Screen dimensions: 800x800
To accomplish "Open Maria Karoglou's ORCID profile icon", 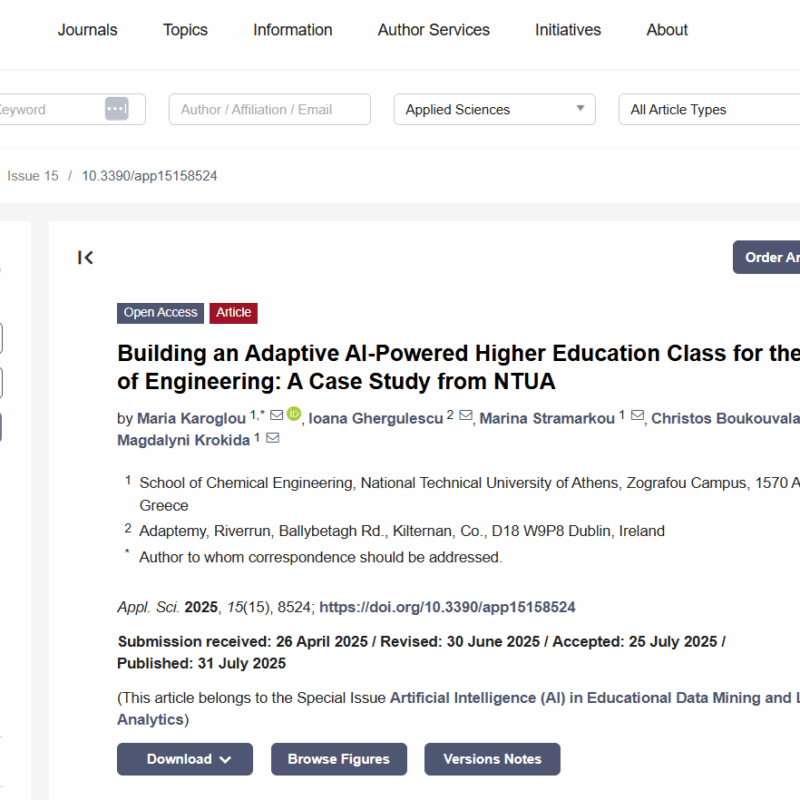I will (294, 415).
